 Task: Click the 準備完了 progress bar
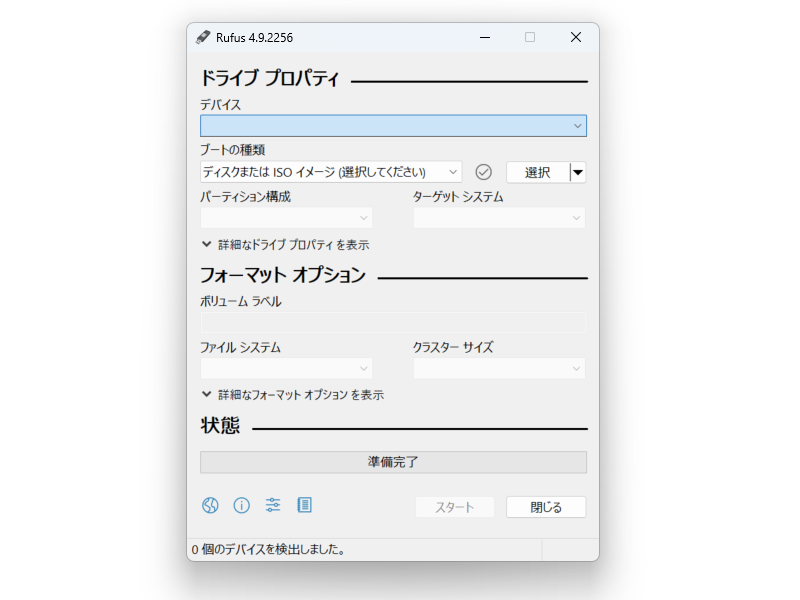click(x=393, y=461)
